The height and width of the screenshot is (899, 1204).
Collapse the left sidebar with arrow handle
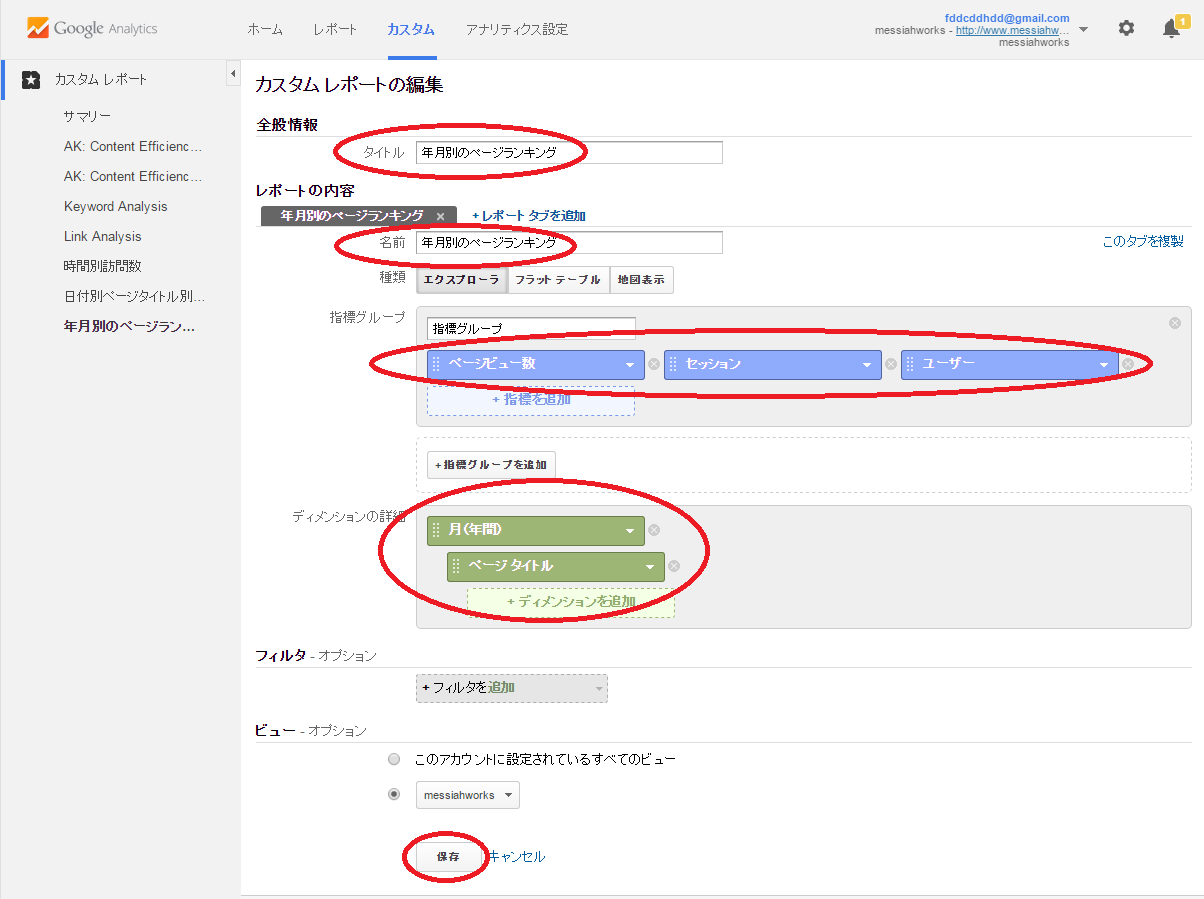point(232,74)
